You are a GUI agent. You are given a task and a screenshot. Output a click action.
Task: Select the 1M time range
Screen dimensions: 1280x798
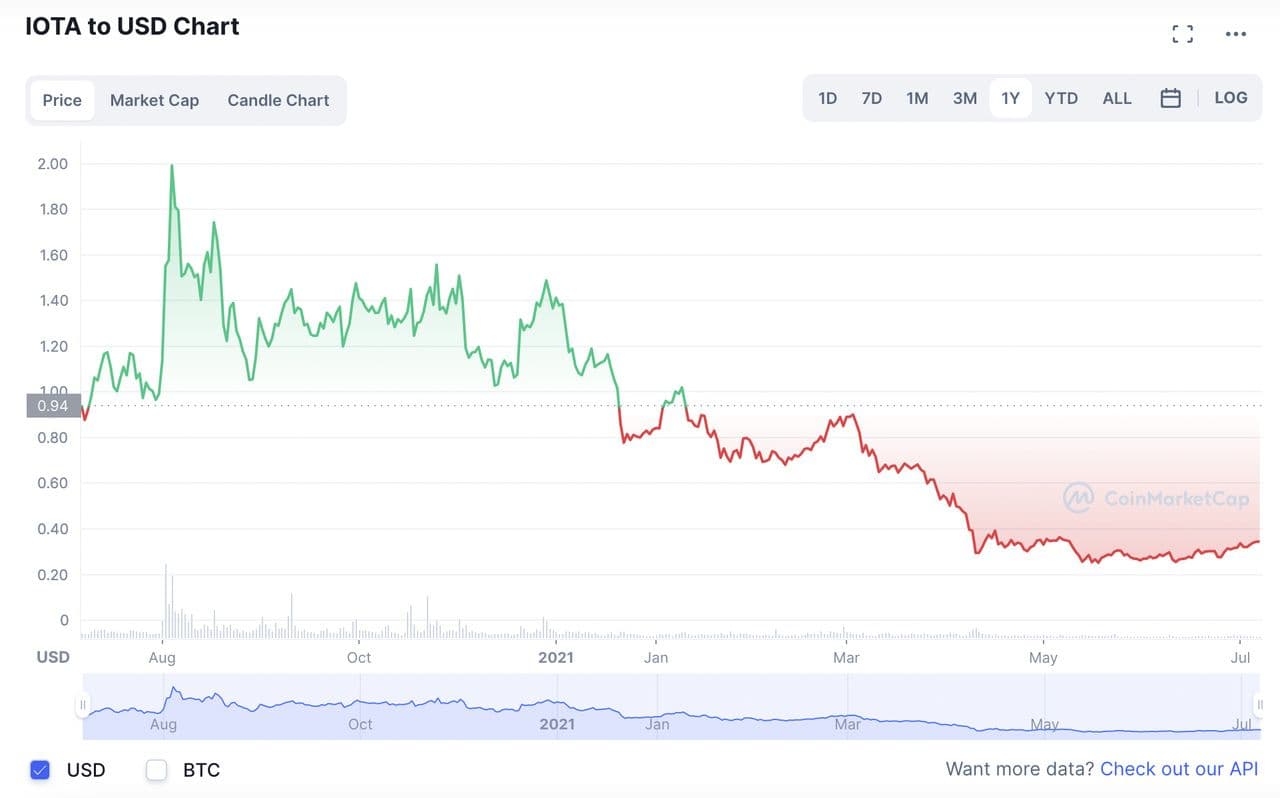click(917, 98)
